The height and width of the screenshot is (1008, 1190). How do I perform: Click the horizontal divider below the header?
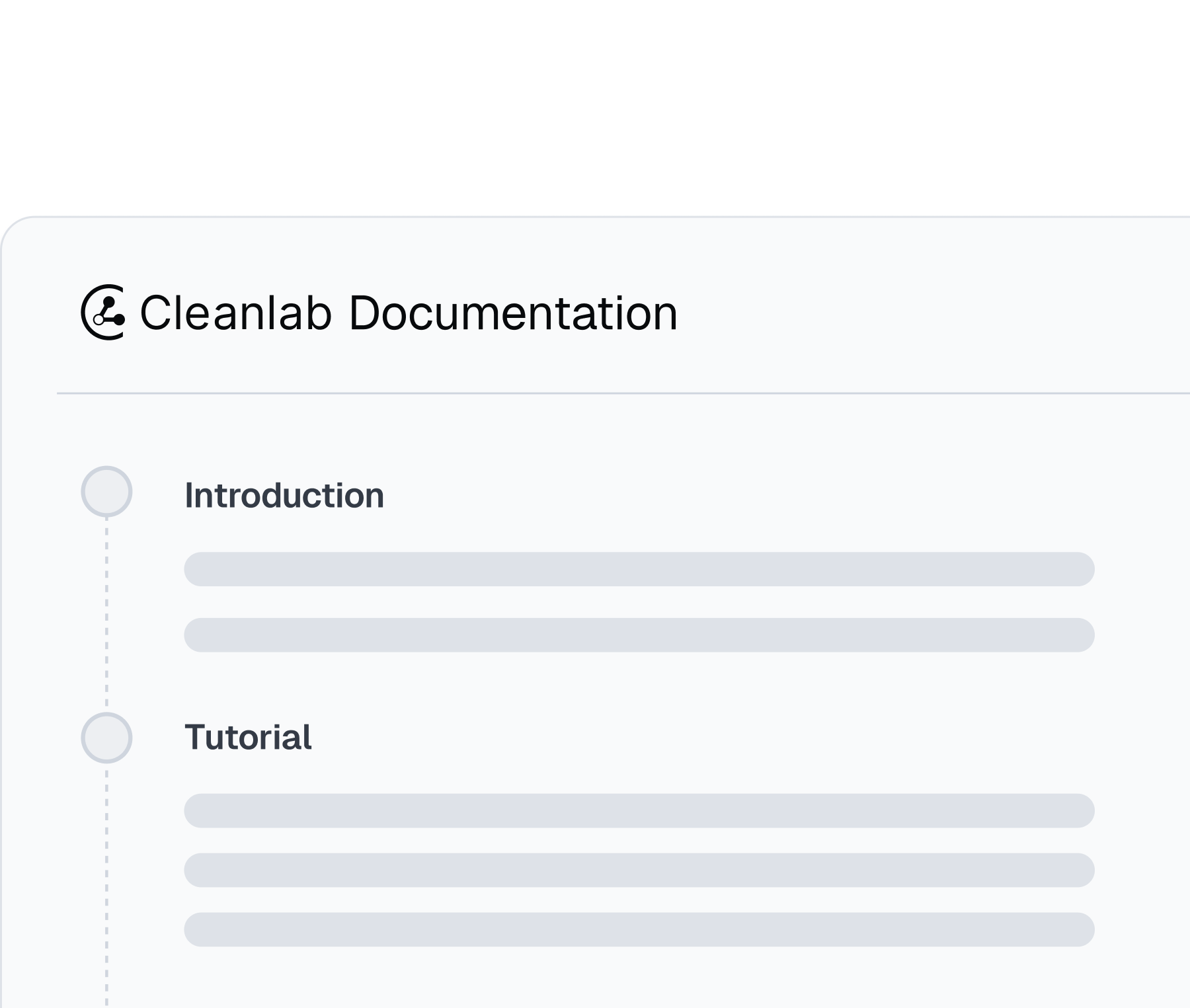pyautogui.click(x=623, y=393)
